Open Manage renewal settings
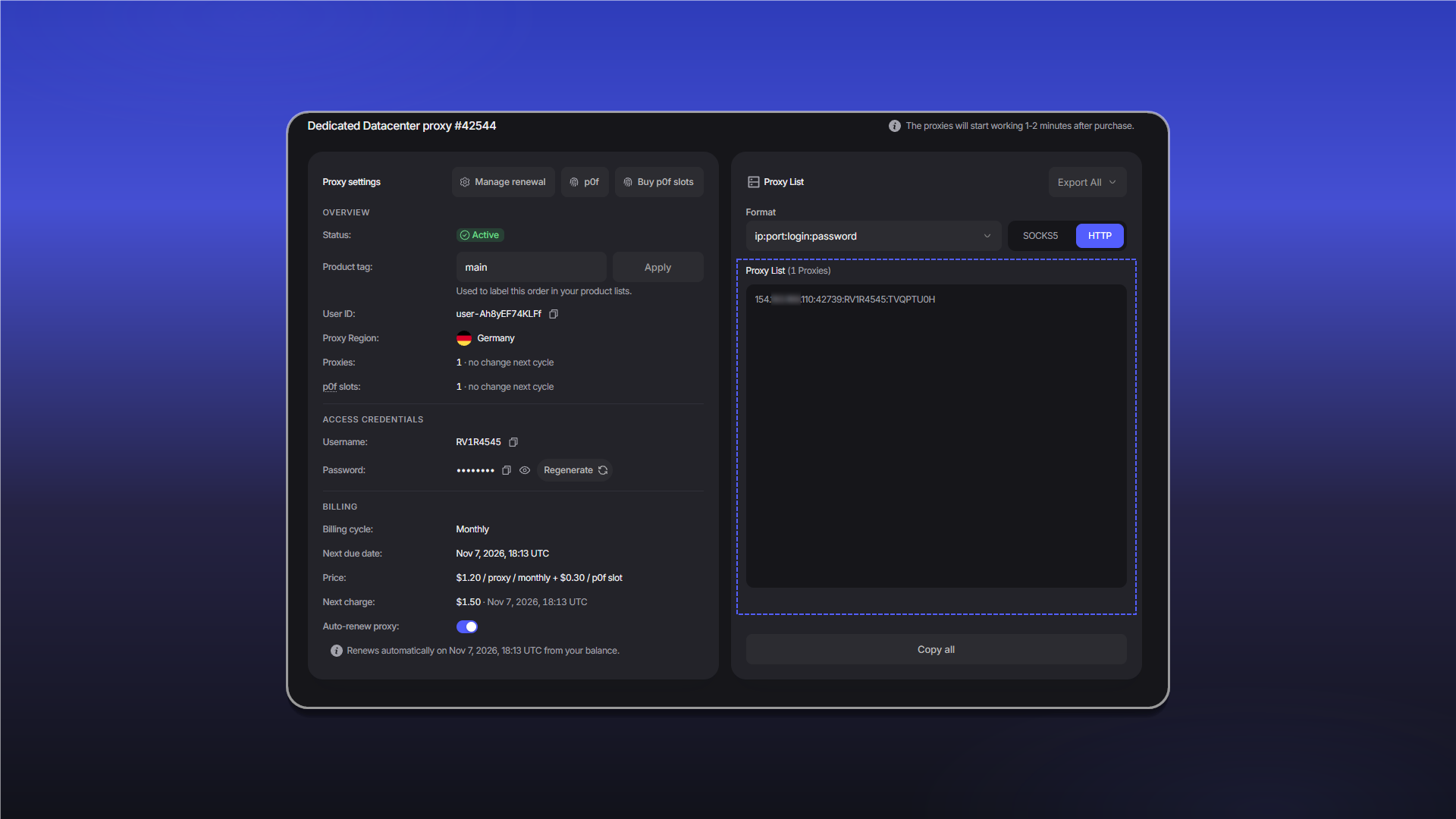The height and width of the screenshot is (819, 1456). [x=504, y=182]
